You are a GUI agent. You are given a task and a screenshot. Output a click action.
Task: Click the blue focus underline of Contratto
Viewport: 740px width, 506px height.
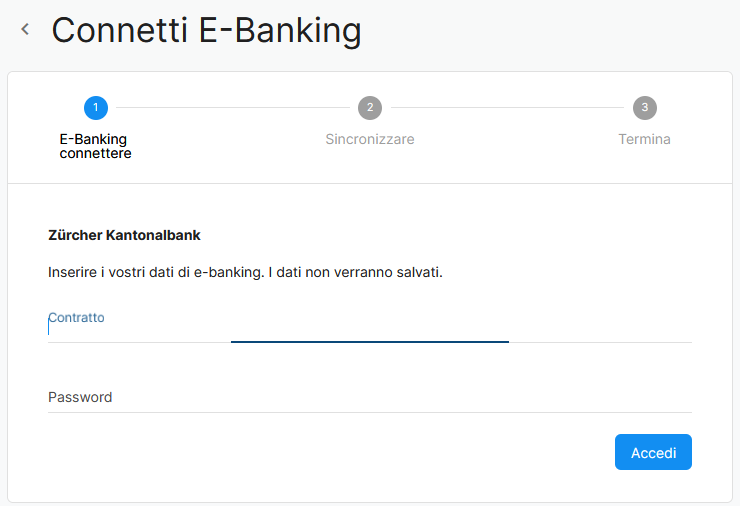click(370, 342)
